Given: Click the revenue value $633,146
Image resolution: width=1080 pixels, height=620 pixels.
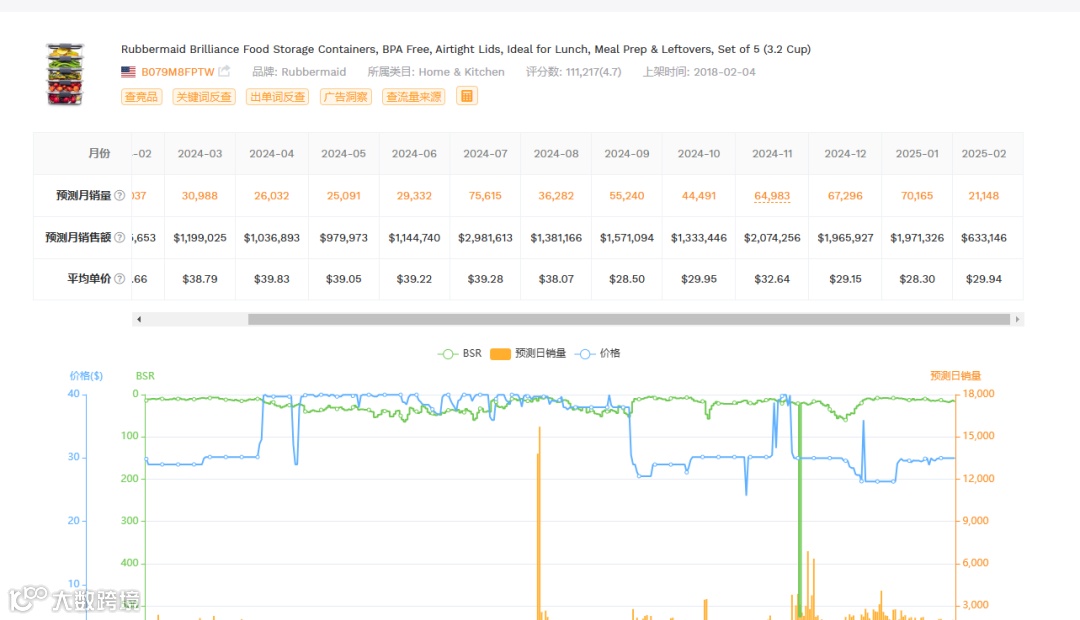Looking at the screenshot, I should [984, 238].
